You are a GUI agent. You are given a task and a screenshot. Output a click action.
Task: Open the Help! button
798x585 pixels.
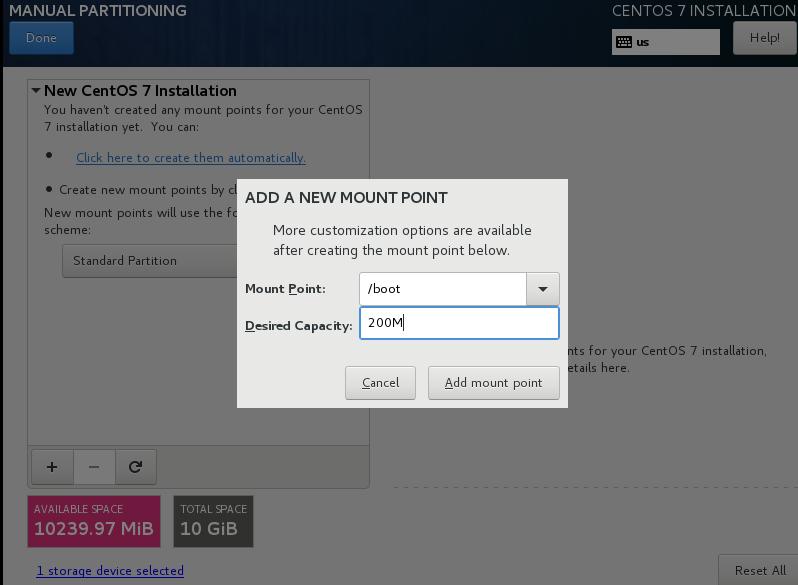tap(764, 38)
